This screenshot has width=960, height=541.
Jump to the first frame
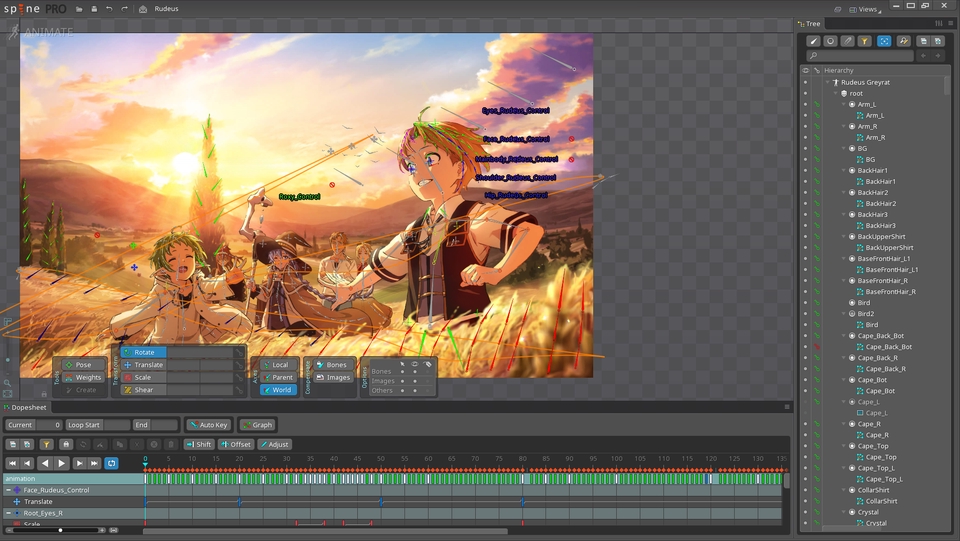[x=12, y=463]
